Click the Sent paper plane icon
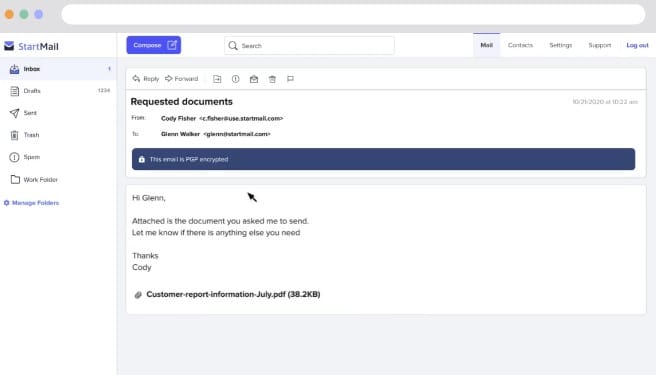Screen dimensions: 656x375 [14, 113]
